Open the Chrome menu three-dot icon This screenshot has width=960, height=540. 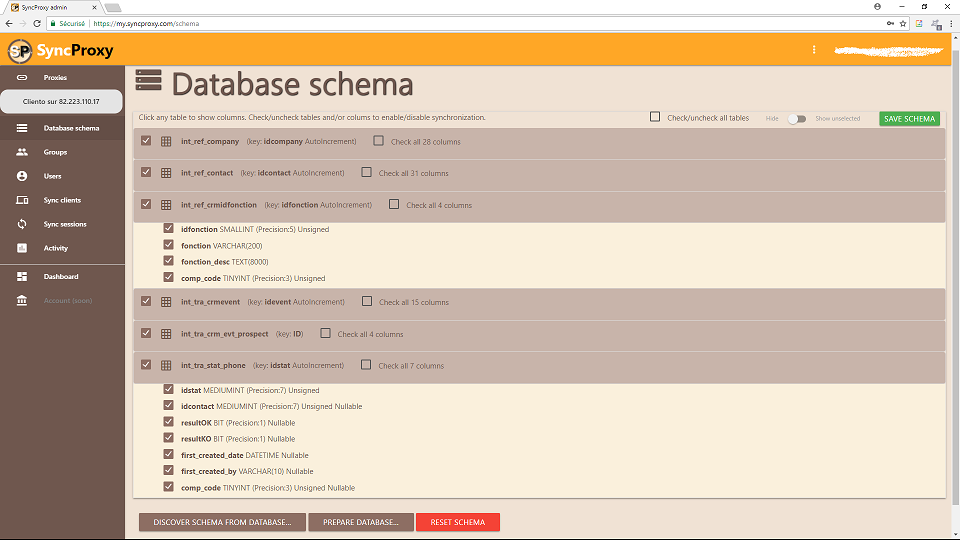point(951,23)
